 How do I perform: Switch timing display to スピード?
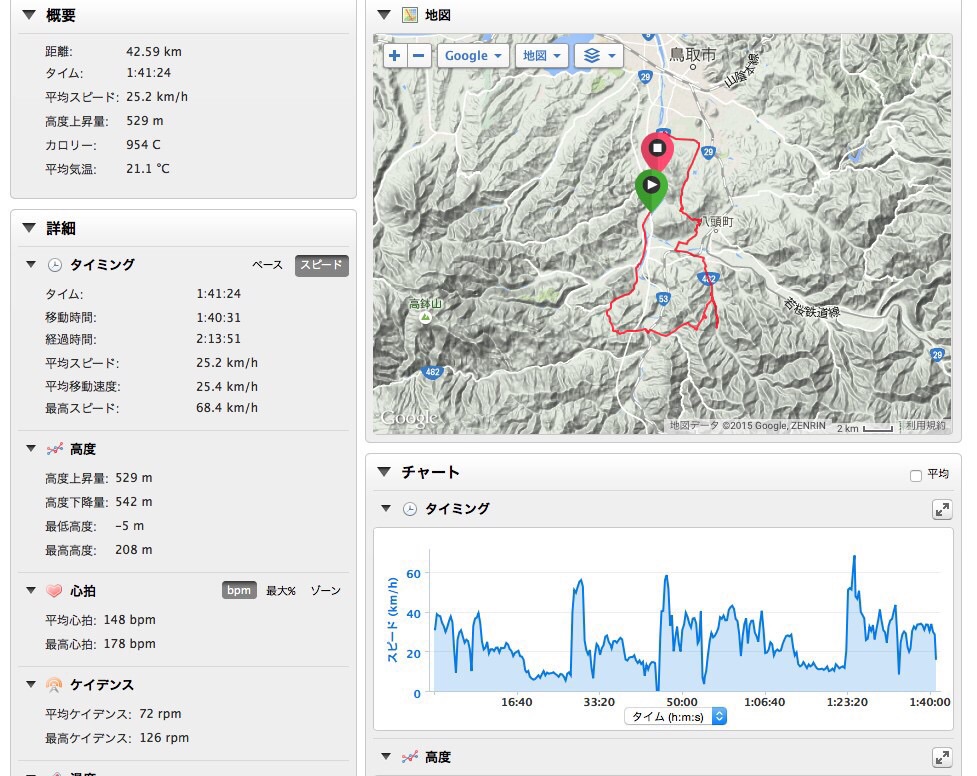click(321, 265)
